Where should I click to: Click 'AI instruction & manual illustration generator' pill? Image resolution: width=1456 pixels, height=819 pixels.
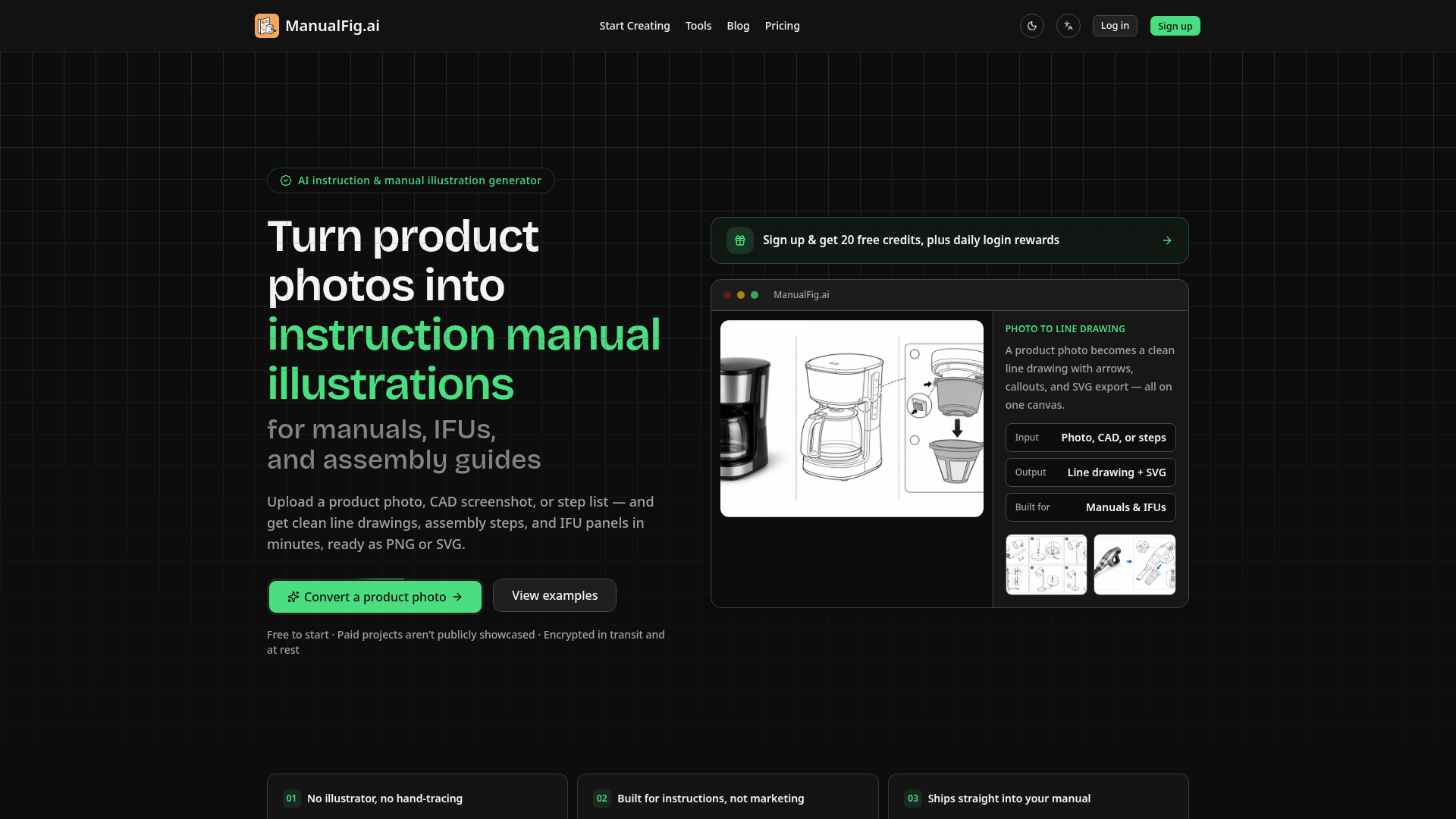(x=411, y=180)
